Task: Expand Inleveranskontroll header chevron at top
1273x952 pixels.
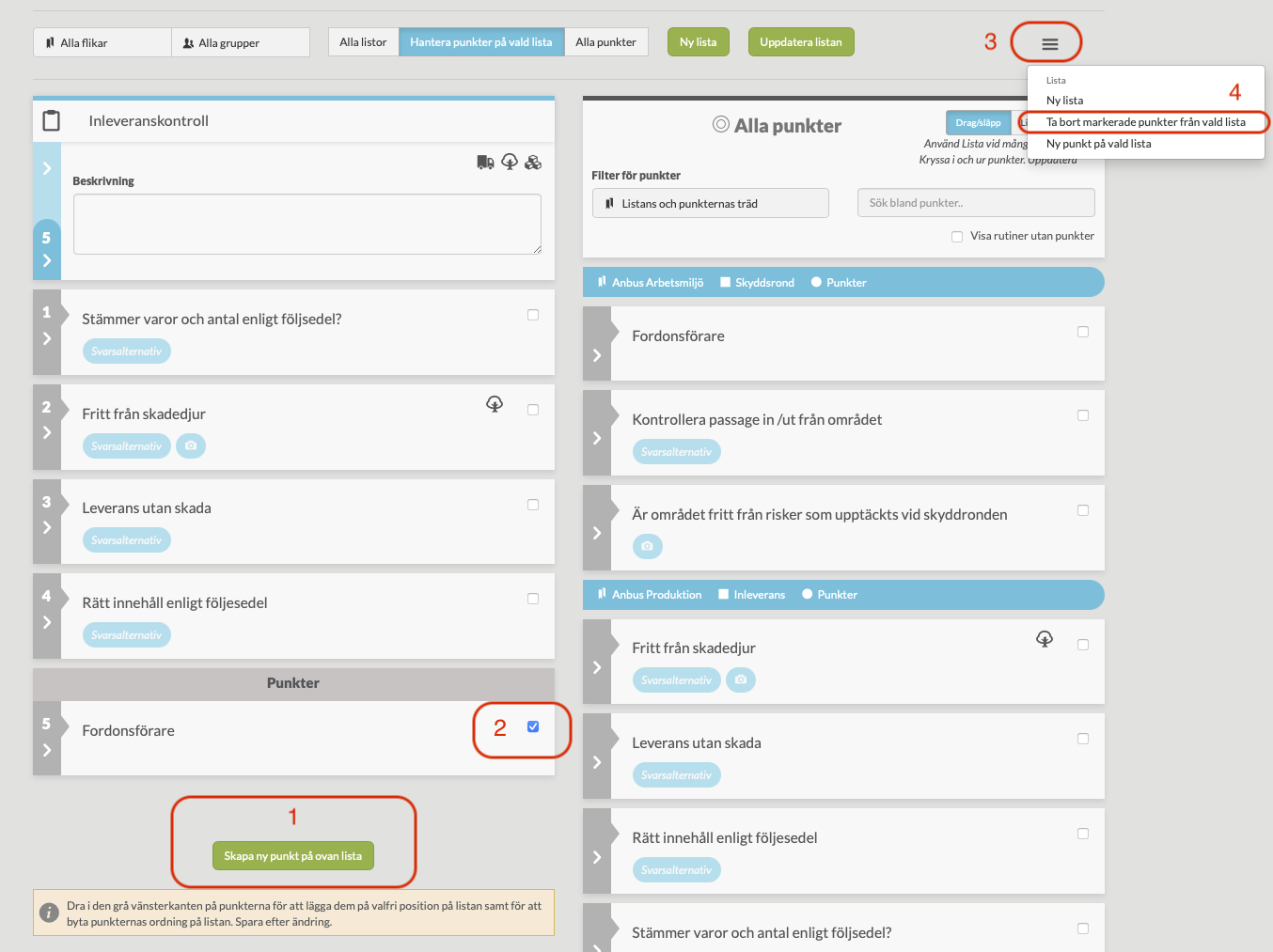Action: pos(47,168)
